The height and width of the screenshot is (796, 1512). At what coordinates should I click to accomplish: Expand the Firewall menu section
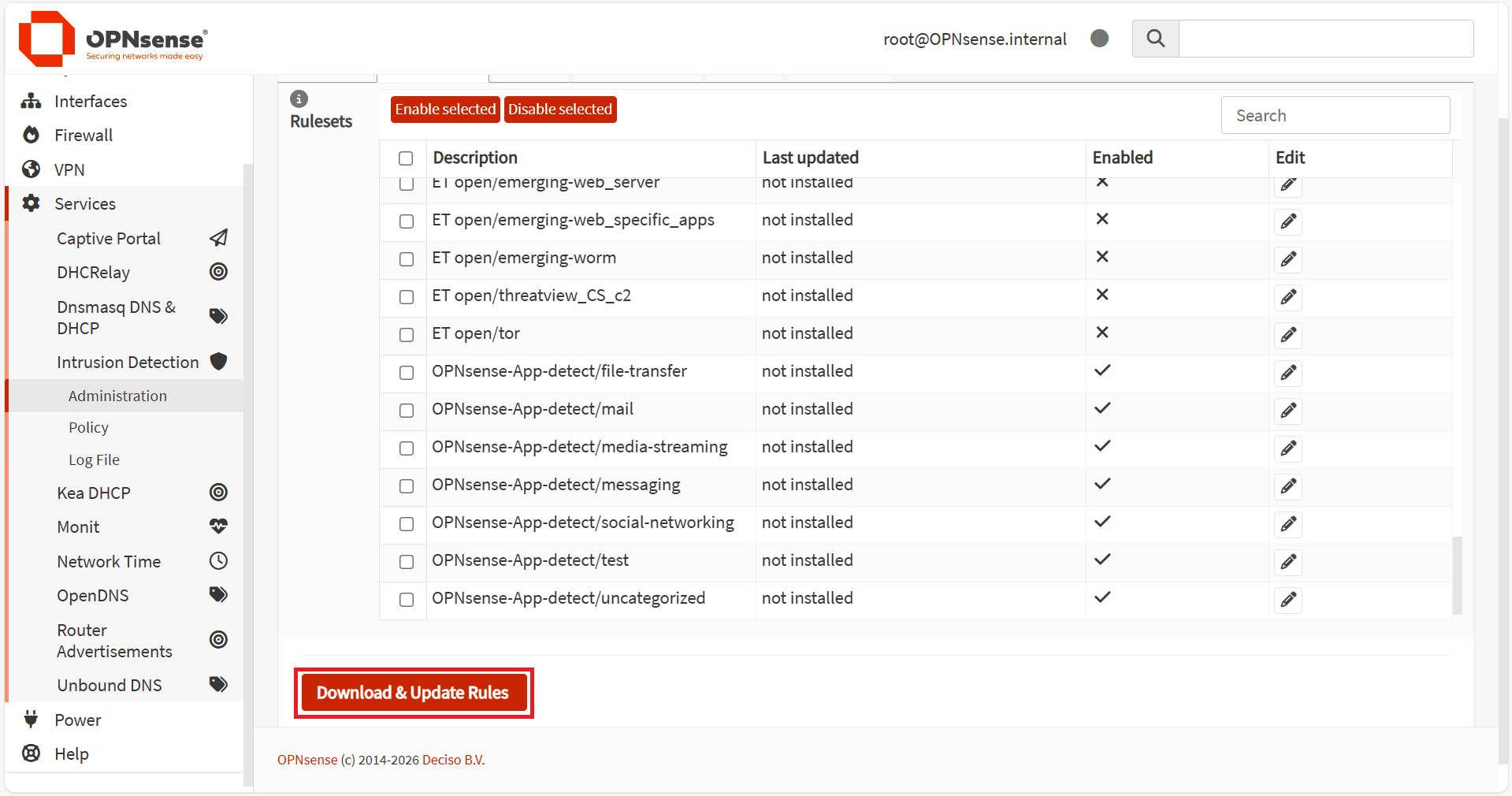coord(84,136)
